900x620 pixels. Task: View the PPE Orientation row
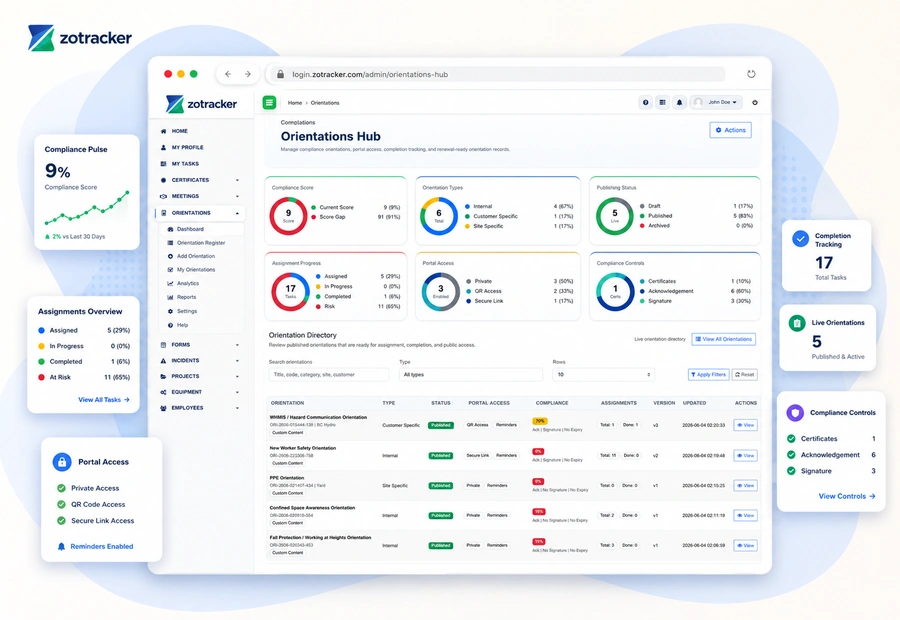pos(745,485)
